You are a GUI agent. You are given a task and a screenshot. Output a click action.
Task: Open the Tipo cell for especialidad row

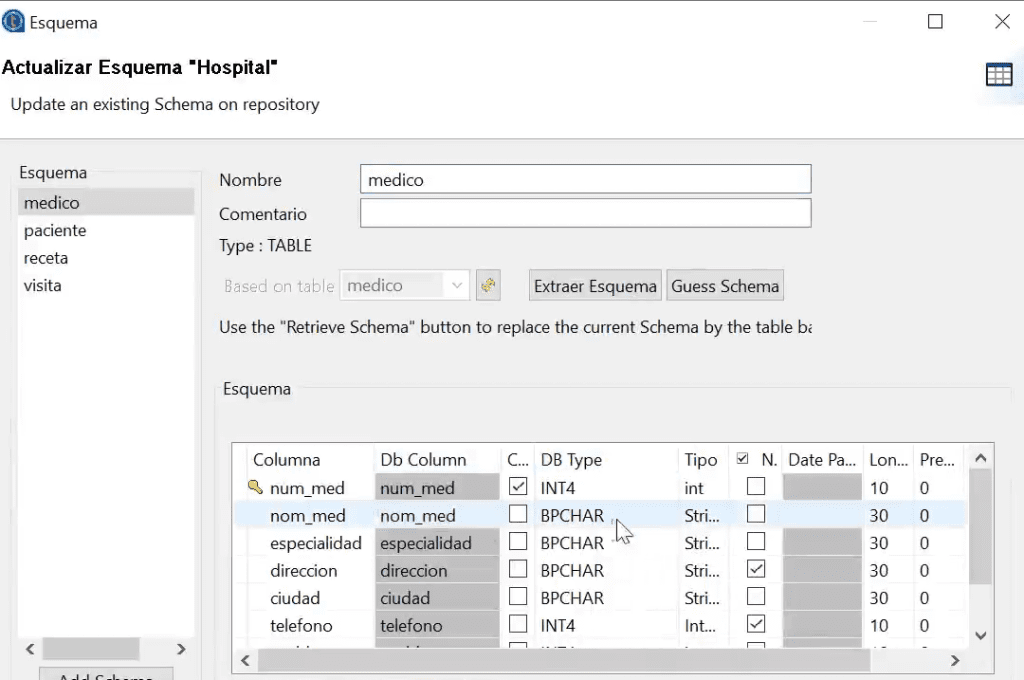coord(702,543)
